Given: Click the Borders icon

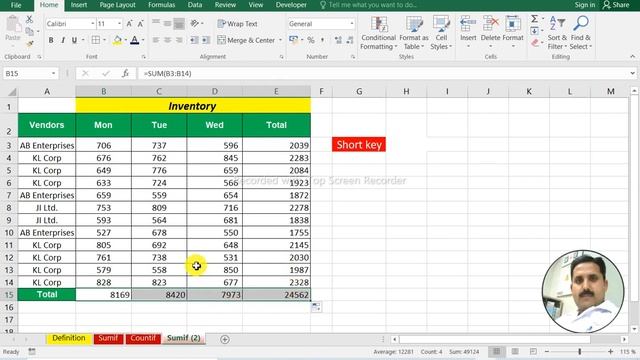Looking at the screenshot, I should tap(96, 40).
